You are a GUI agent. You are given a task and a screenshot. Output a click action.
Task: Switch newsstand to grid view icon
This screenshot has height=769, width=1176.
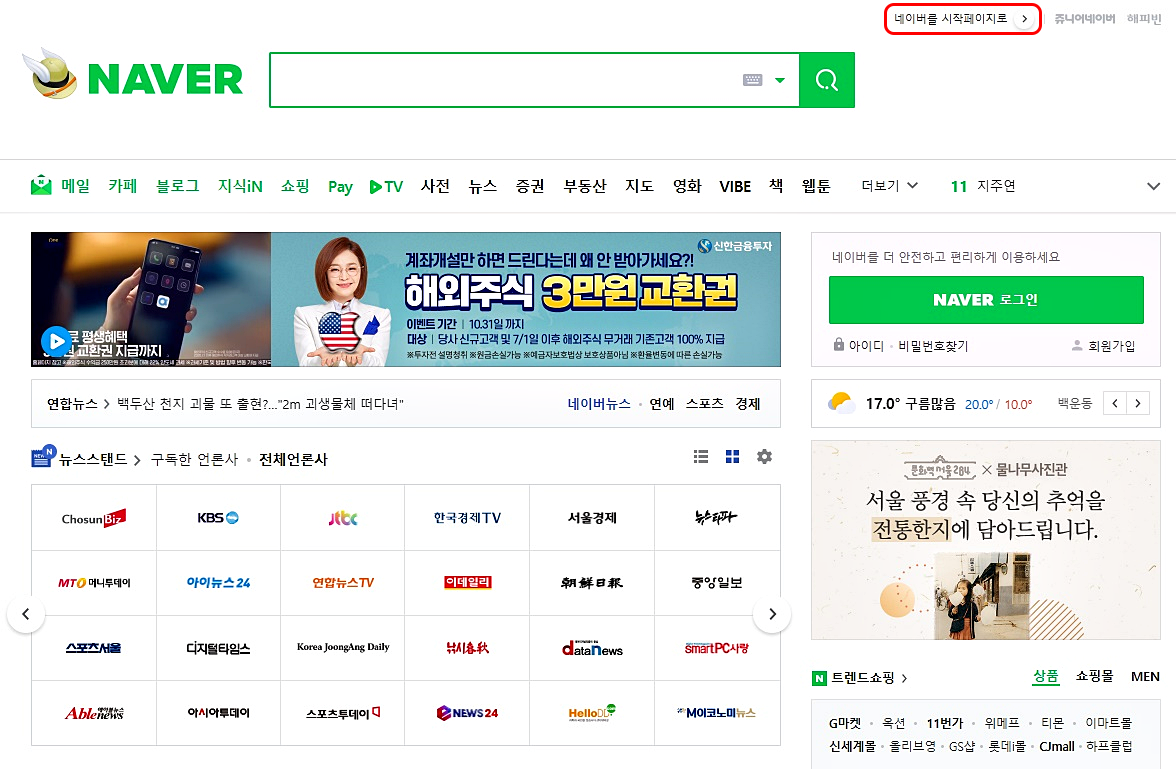pos(733,456)
